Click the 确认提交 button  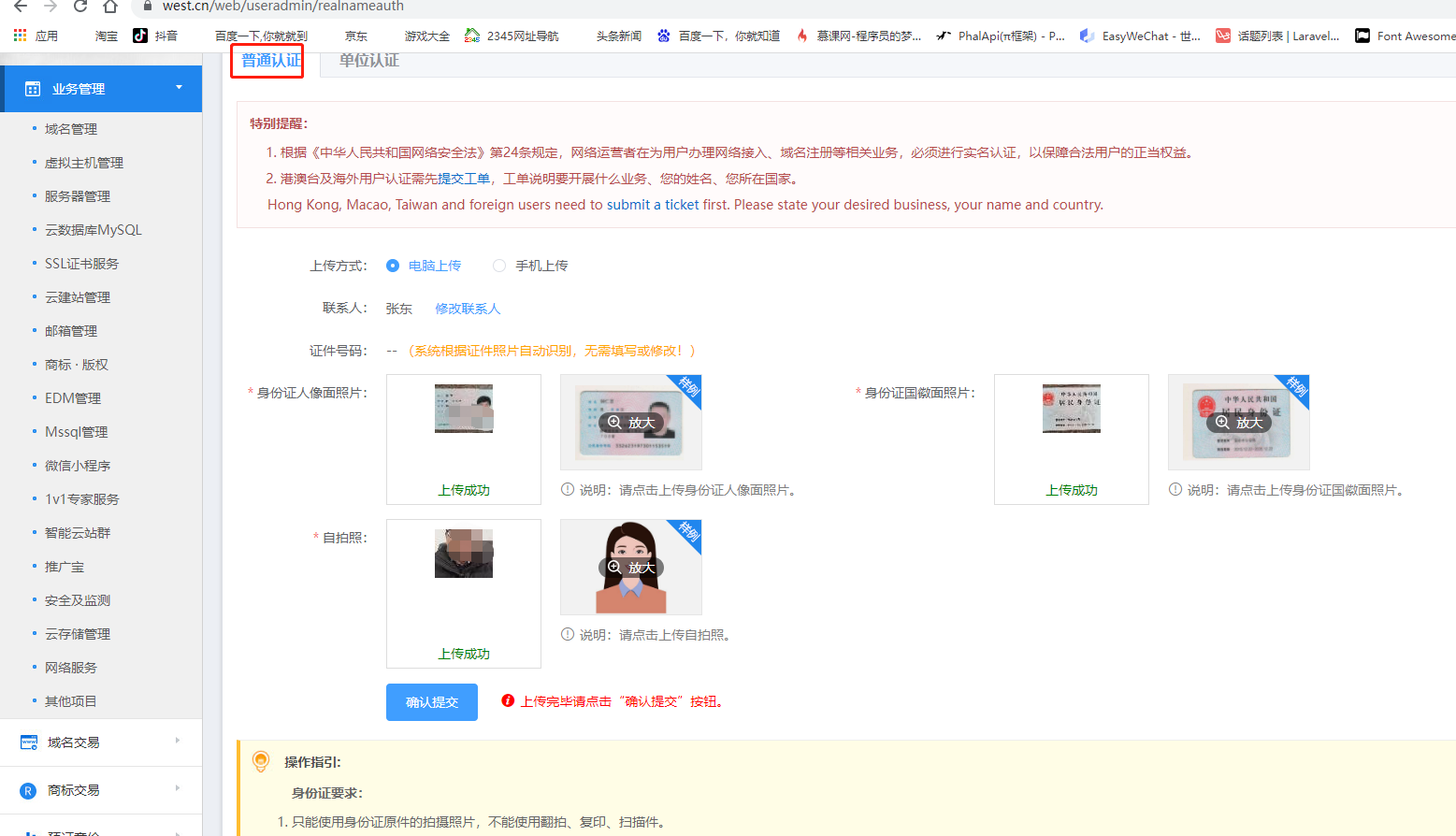(x=432, y=702)
